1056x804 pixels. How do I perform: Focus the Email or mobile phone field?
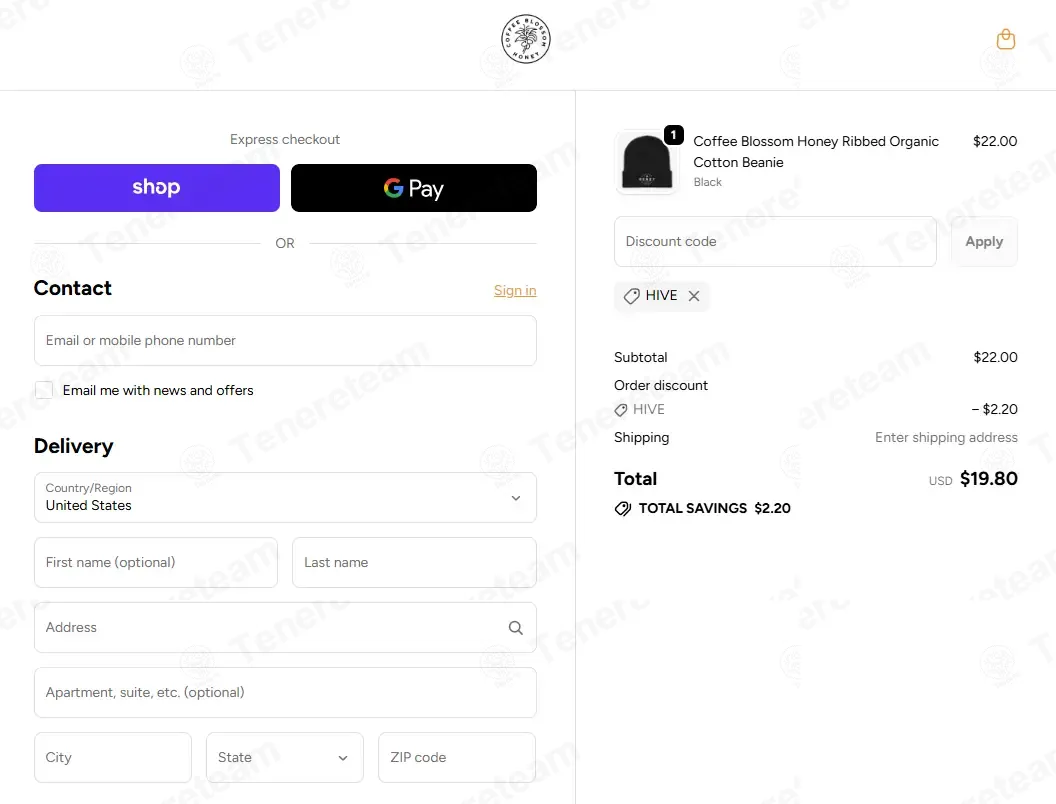(x=286, y=341)
